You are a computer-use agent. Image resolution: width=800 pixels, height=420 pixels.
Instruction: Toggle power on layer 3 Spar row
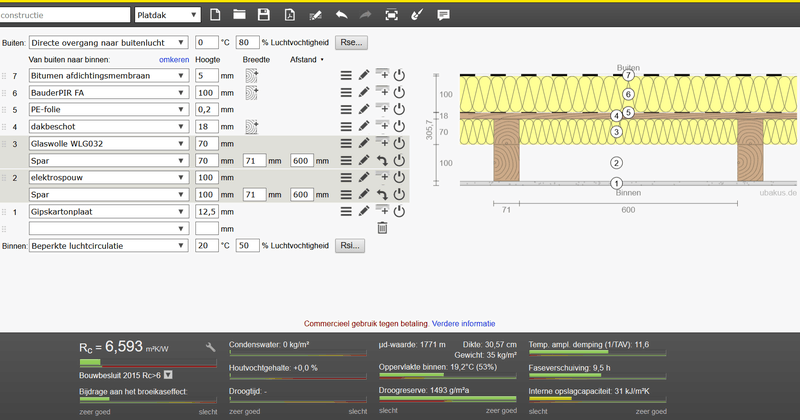click(x=399, y=161)
